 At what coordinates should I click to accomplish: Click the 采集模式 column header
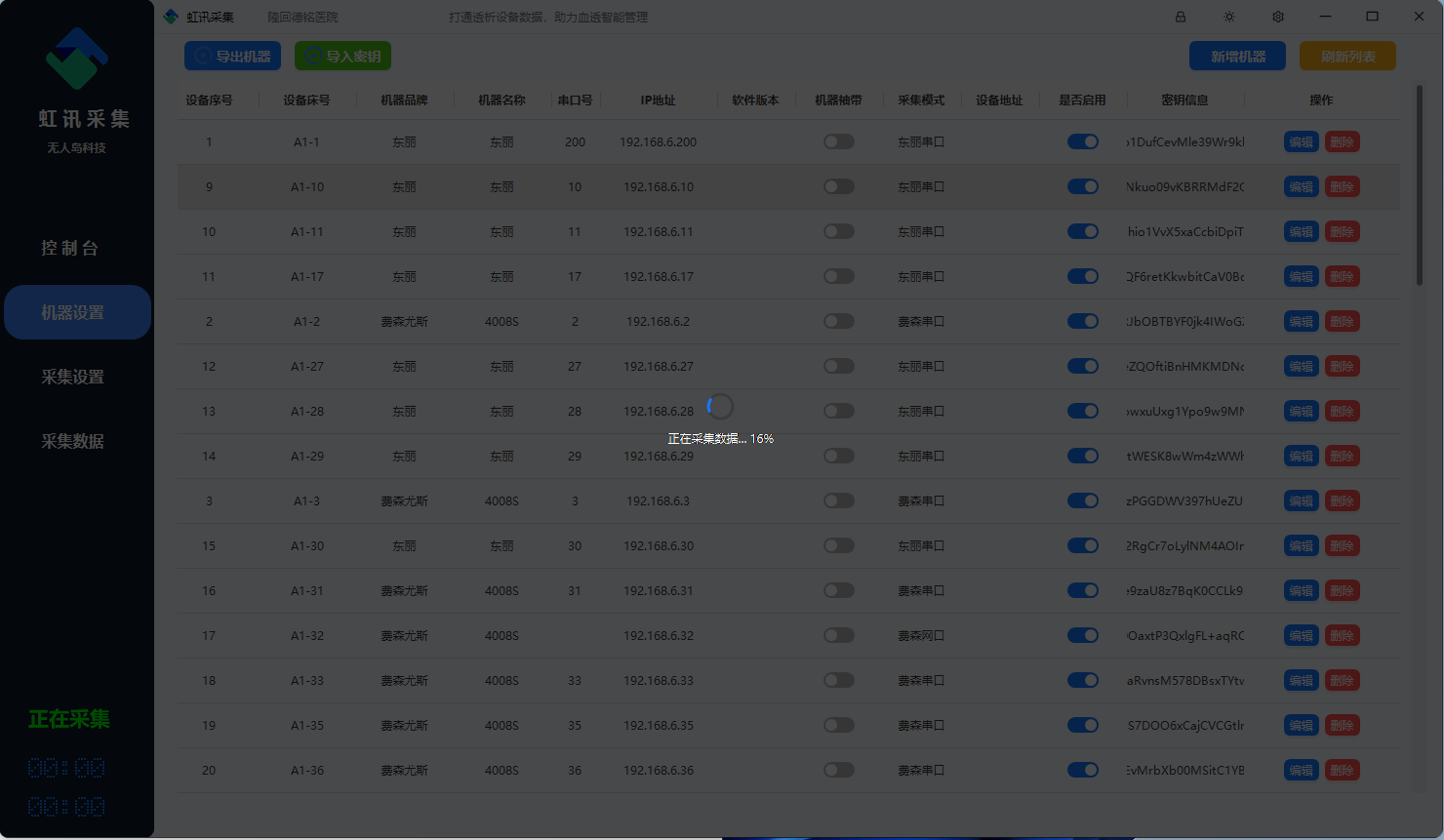(921, 100)
